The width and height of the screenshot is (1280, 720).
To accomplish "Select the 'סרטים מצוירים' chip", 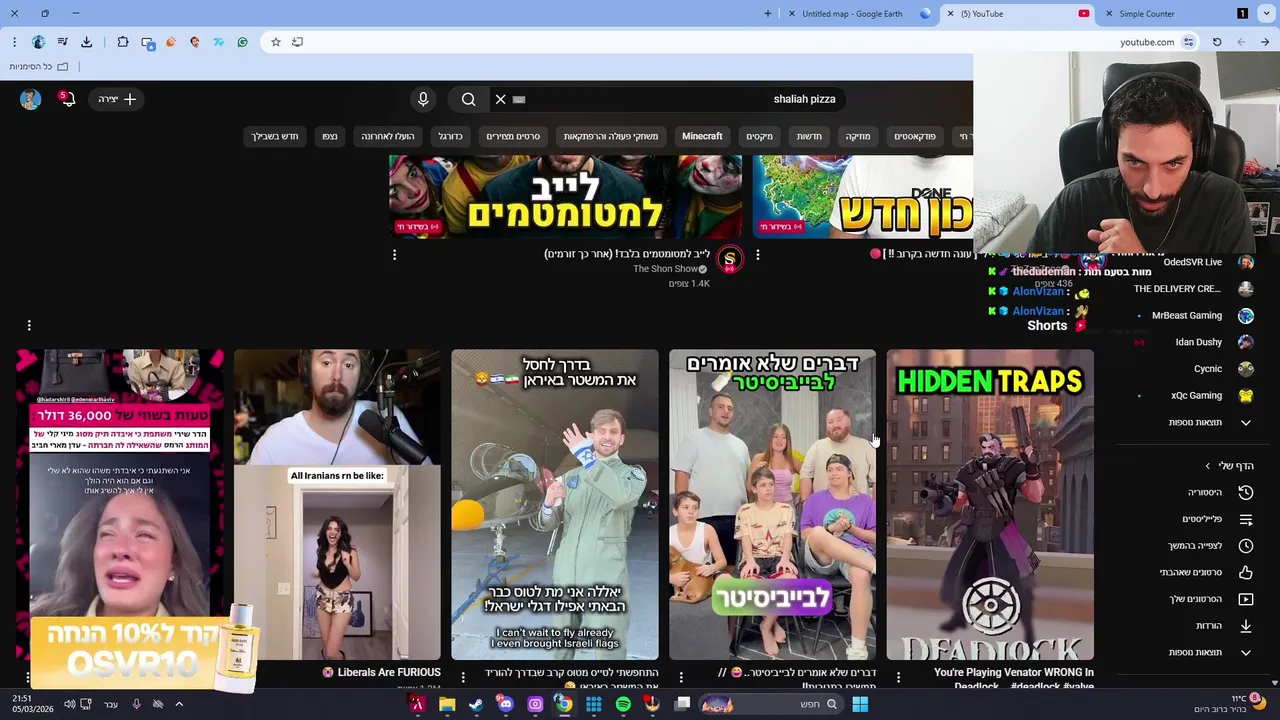I will 513,136.
